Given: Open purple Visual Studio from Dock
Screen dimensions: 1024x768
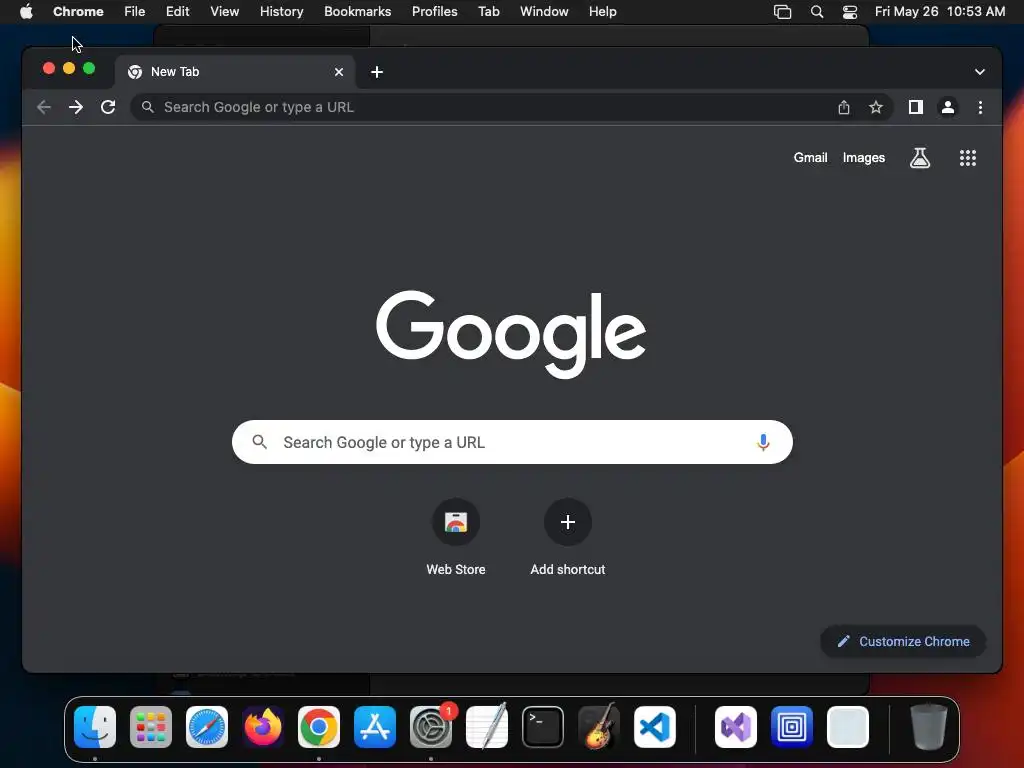Looking at the screenshot, I should (x=736, y=727).
